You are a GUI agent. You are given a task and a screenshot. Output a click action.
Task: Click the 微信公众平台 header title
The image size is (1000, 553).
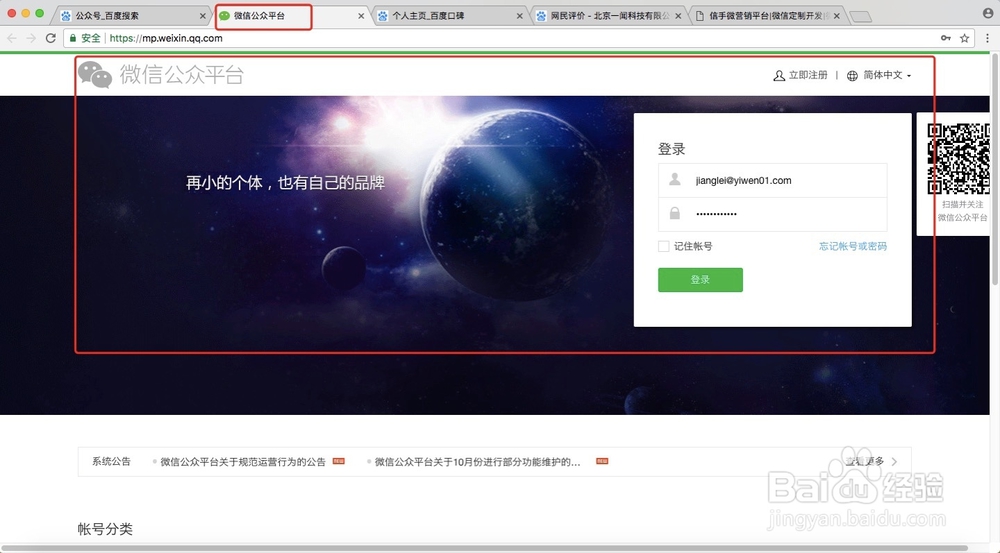(x=182, y=75)
